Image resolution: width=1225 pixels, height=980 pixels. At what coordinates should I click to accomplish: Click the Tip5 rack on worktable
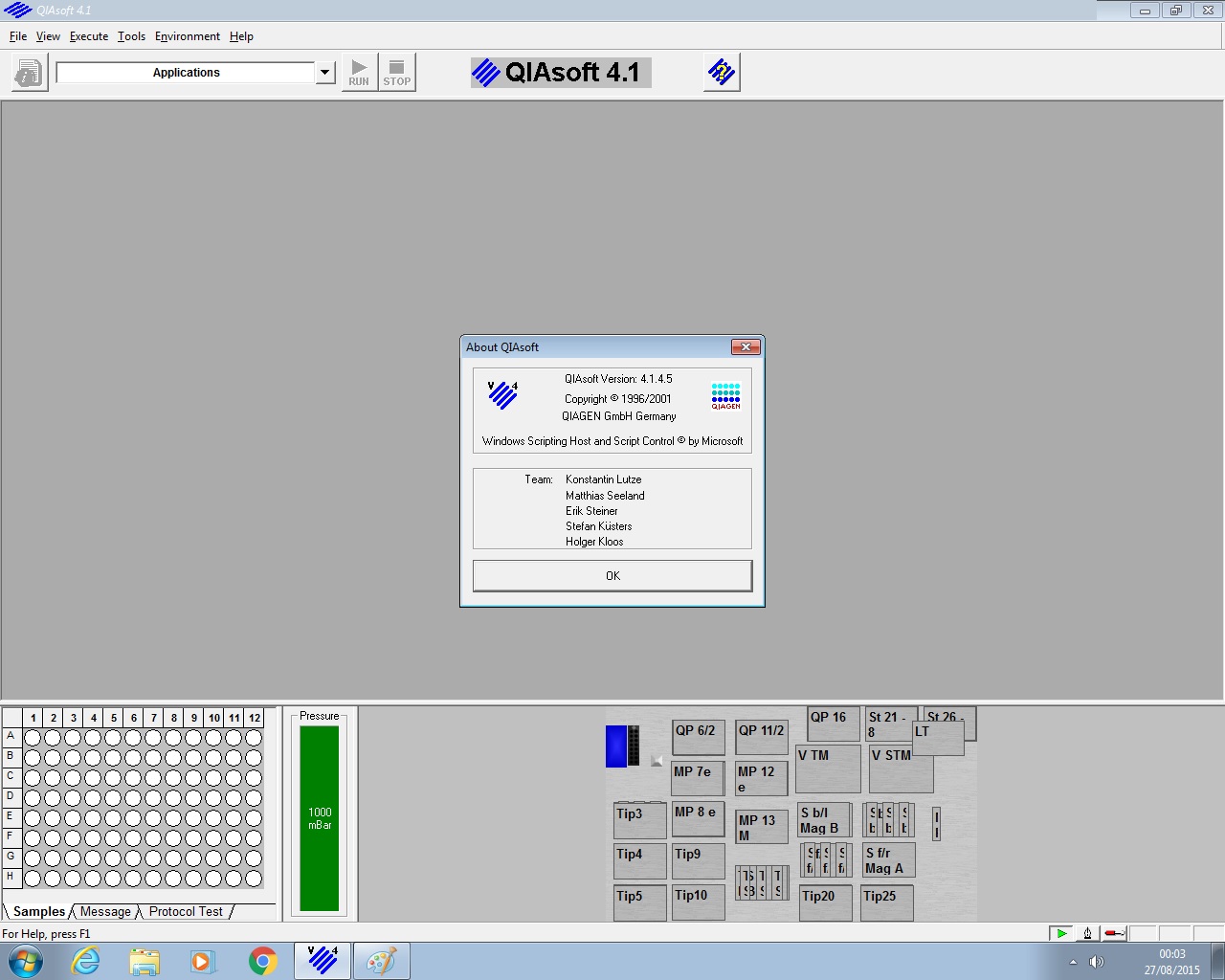[640, 903]
